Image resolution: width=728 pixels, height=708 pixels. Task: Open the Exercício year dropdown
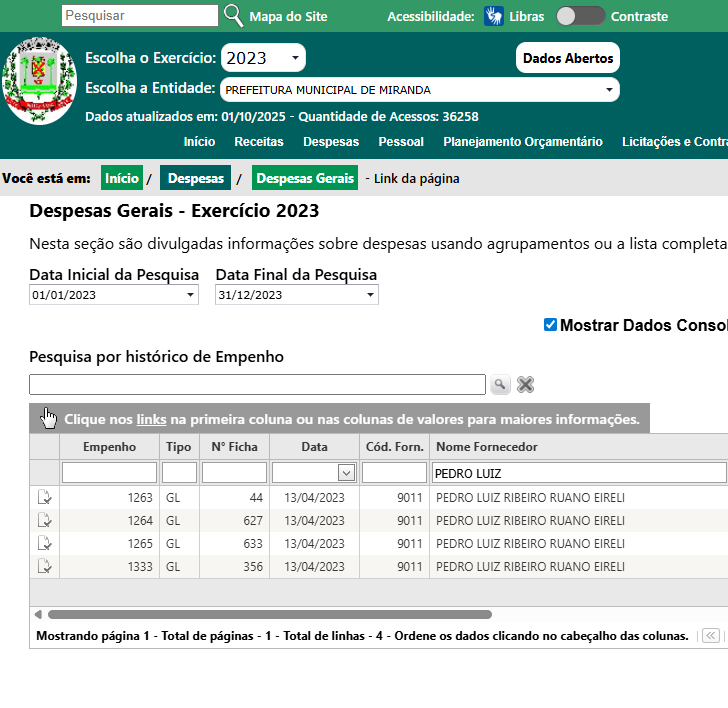[263, 58]
